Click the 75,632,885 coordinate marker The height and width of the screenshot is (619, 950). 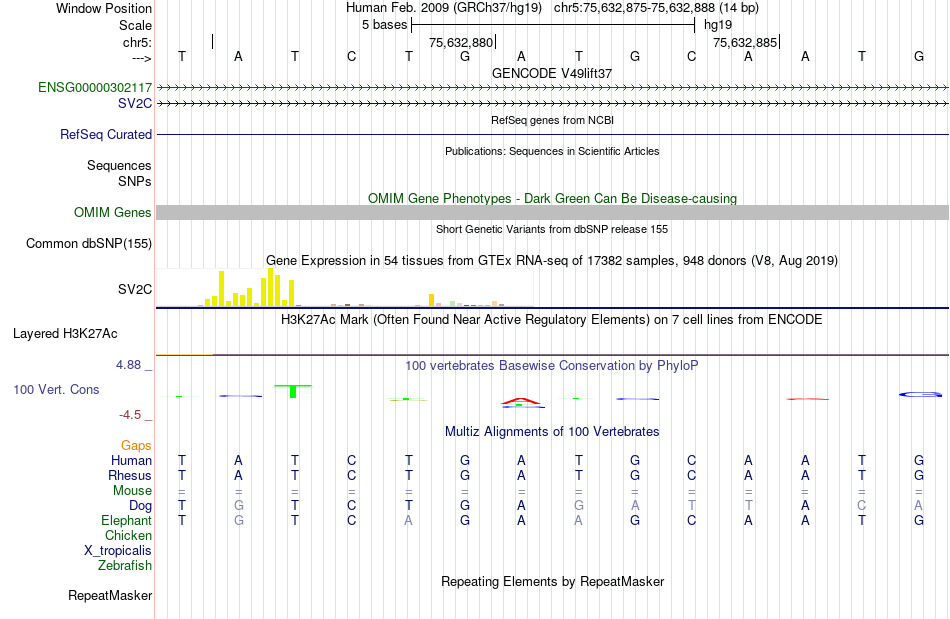click(x=745, y=42)
